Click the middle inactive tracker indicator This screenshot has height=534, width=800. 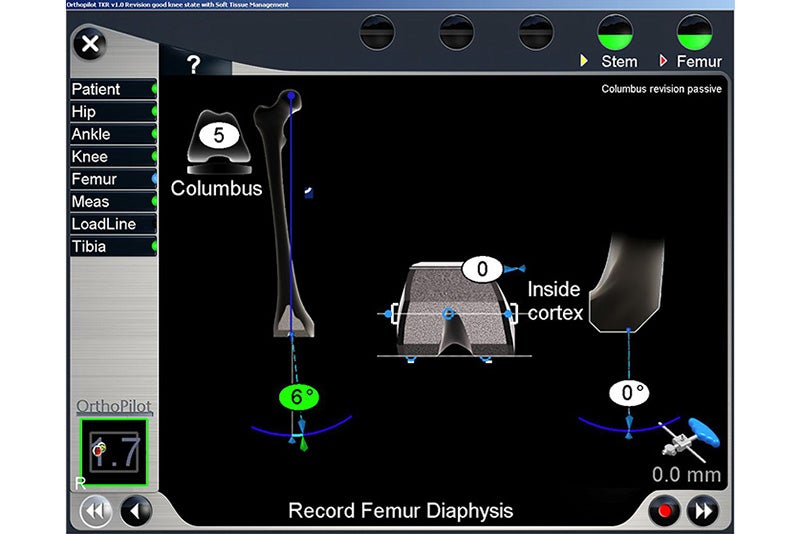456,33
